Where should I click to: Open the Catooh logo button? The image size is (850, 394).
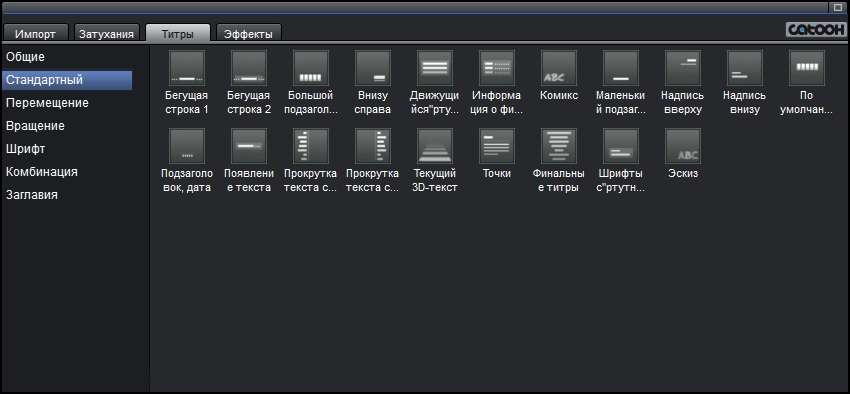(x=815, y=30)
